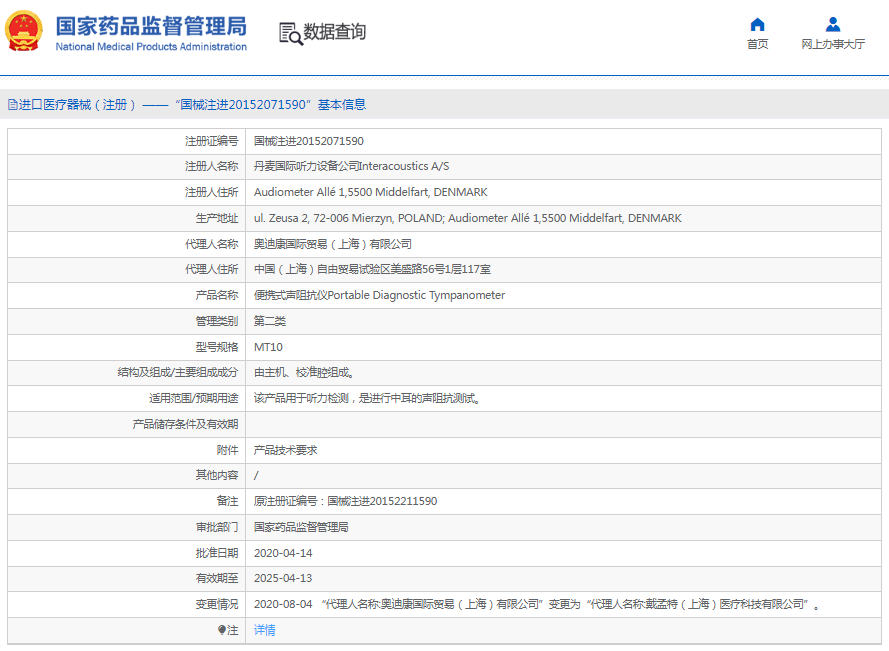Select the 2020-08-04 change record text
This screenshot has width=889, height=651.
pyautogui.click(x=537, y=604)
